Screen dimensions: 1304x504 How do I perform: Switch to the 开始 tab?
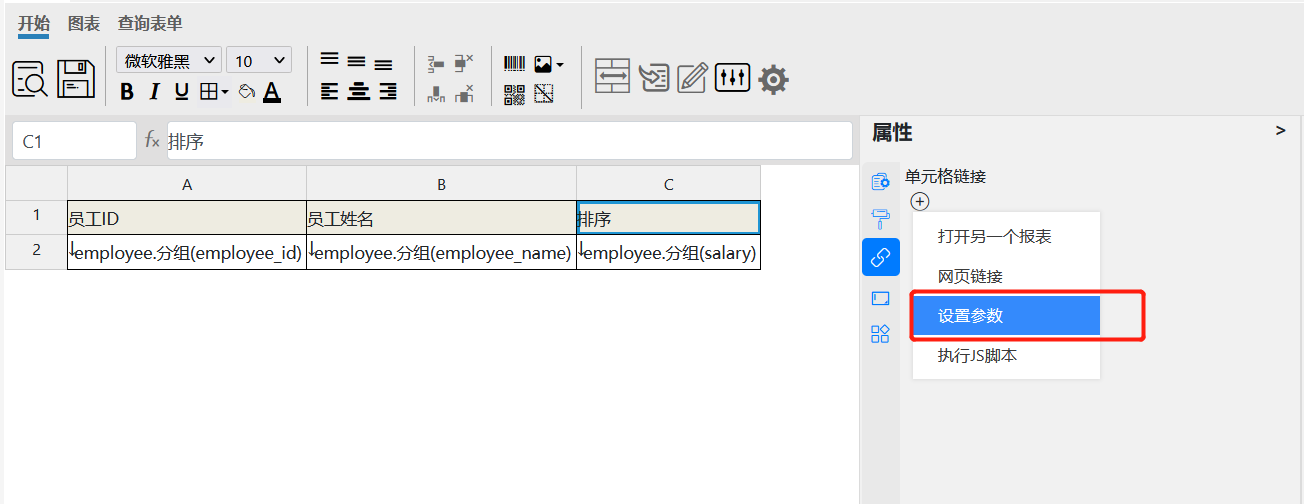[x=34, y=23]
